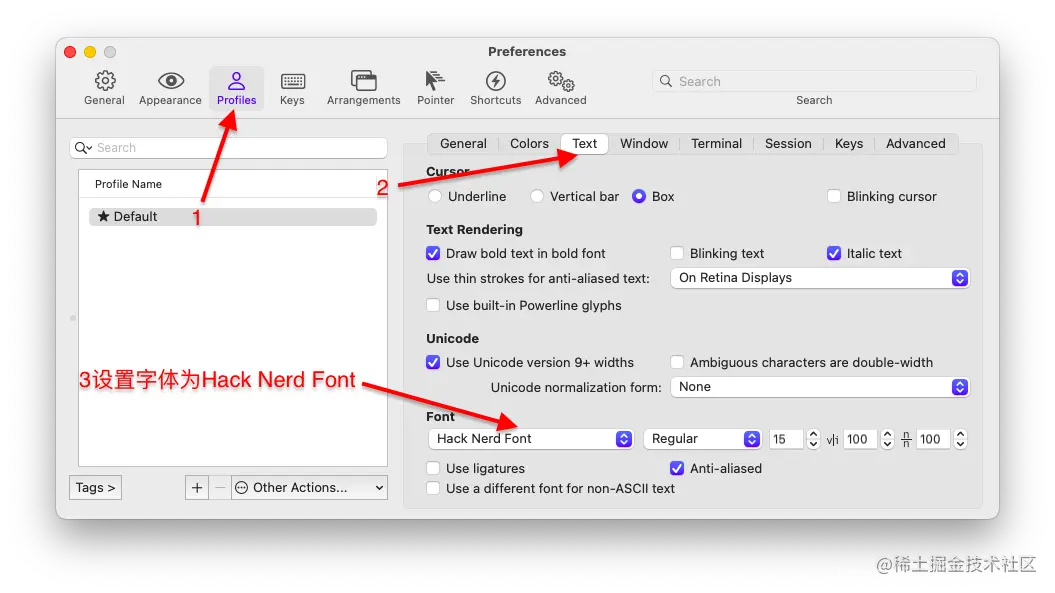Screen dimensions: 1055x593
Task: Open thin strokes On Retina Displays dropdown
Action: pyautogui.click(x=820, y=278)
